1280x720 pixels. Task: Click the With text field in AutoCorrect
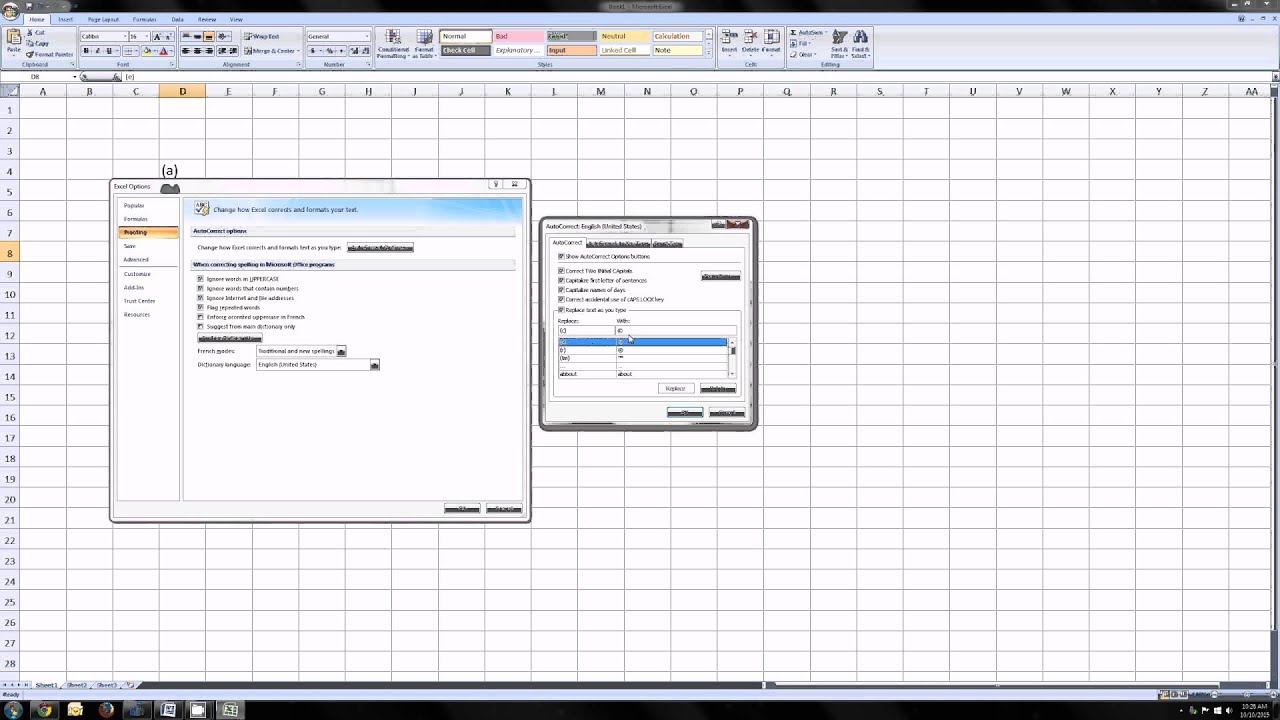point(675,330)
